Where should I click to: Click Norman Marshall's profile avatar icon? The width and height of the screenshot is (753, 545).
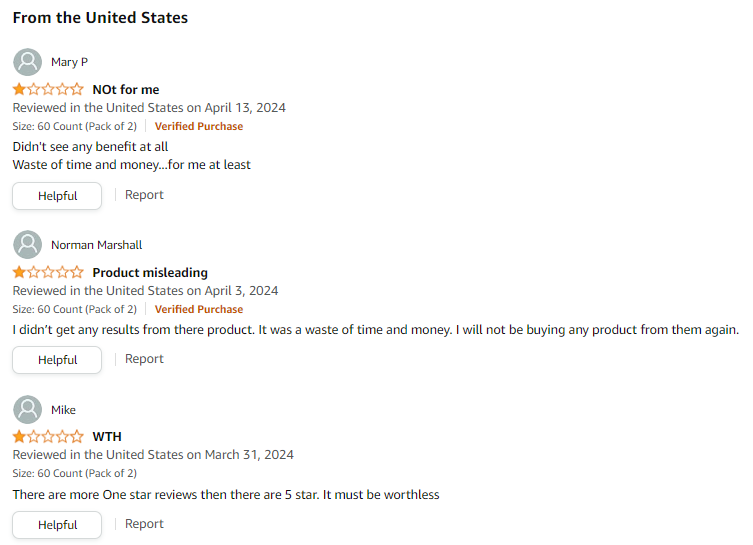(28, 245)
